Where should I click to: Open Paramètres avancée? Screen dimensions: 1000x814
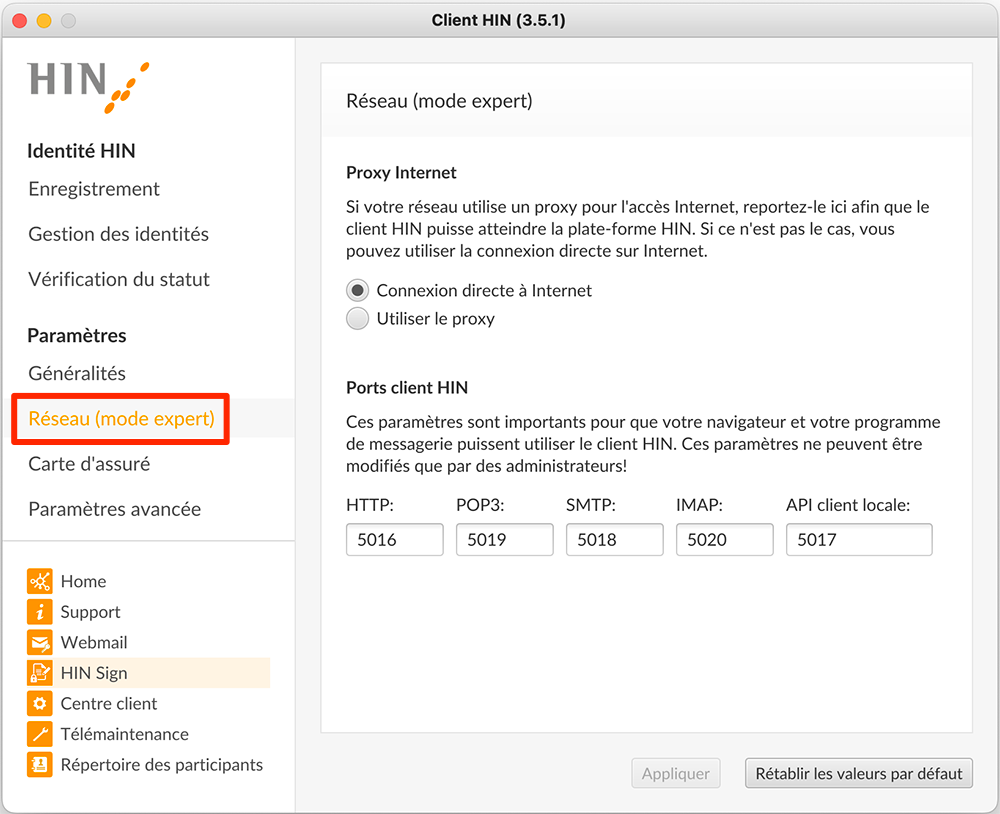tap(115, 509)
